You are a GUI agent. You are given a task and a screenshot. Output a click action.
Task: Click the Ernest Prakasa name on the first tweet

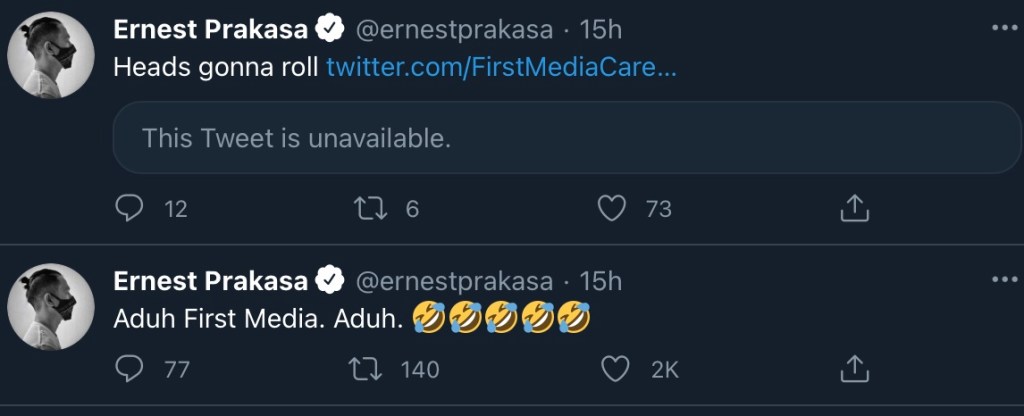210,30
